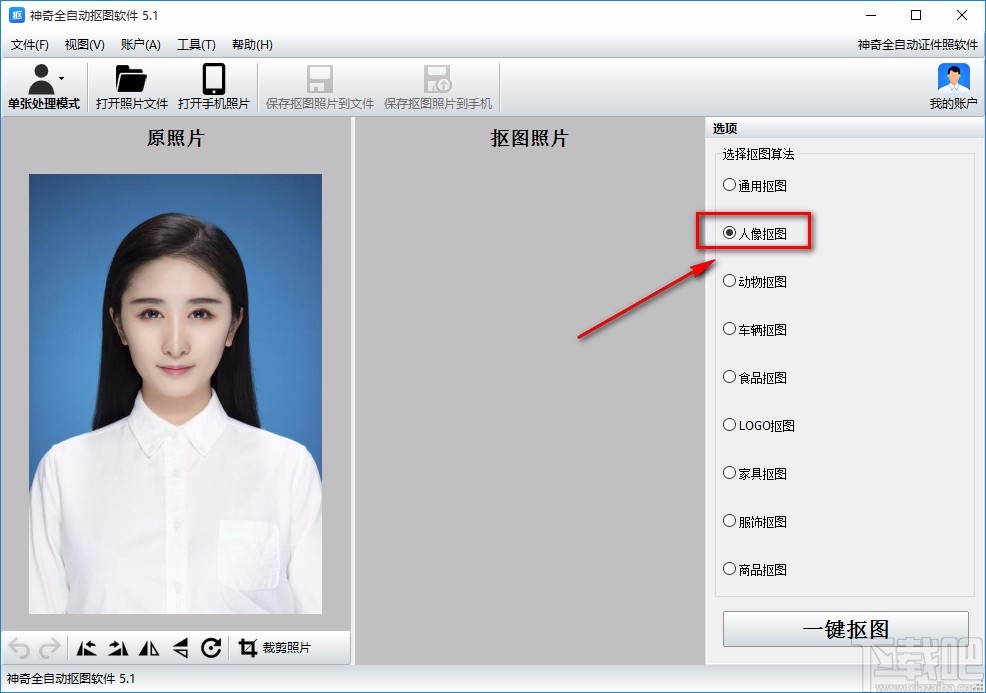Image resolution: width=986 pixels, height=693 pixels.
Task: Select 商品抠图 algorithm
Action: click(755, 570)
